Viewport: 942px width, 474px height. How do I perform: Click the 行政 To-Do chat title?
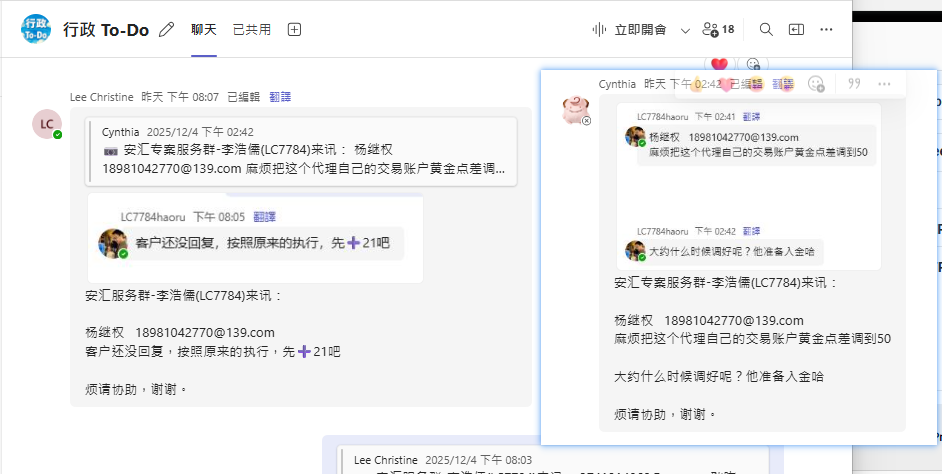point(106,29)
